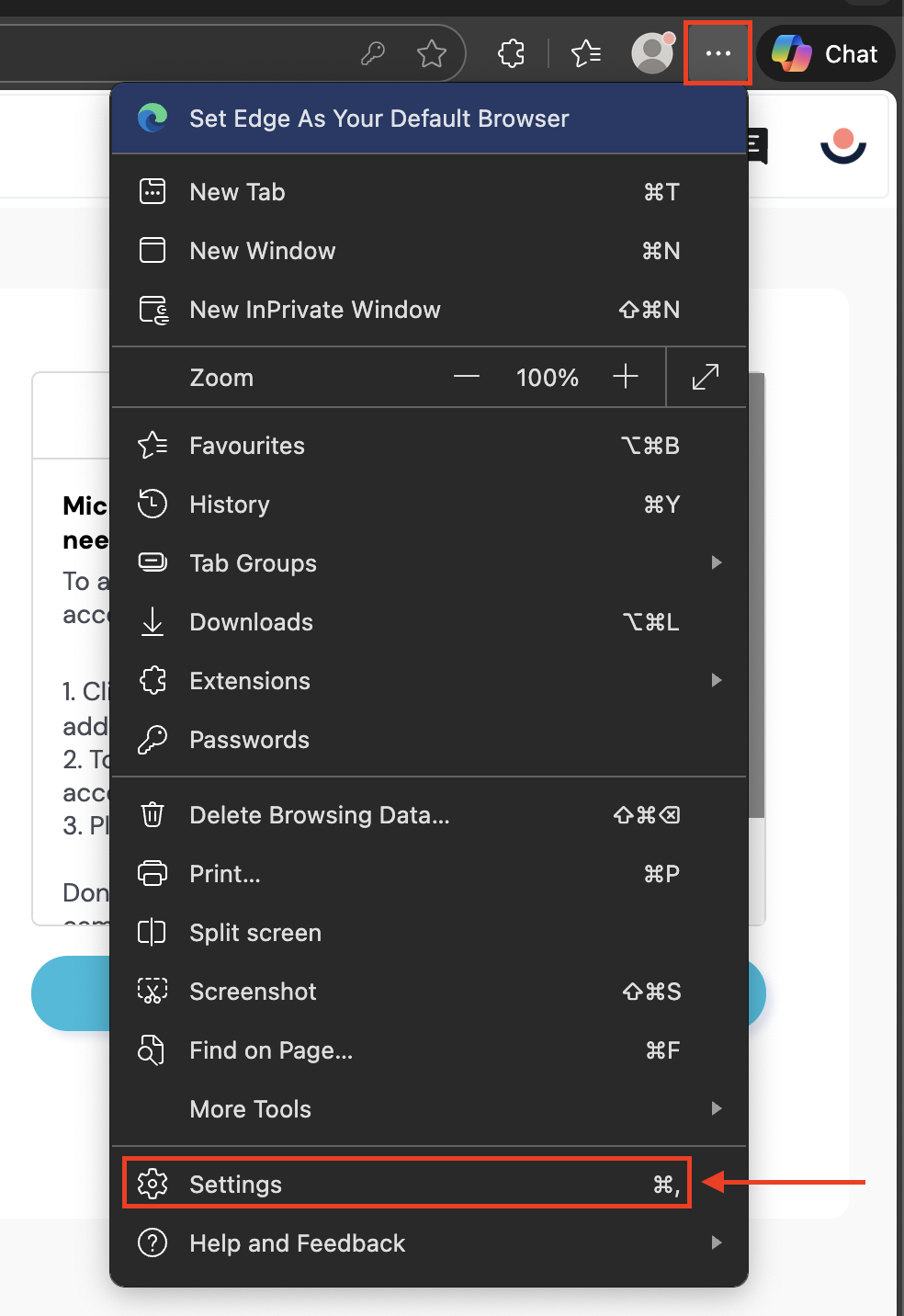Open Delete Browsing Data option
904x1316 pixels.
tap(319, 815)
